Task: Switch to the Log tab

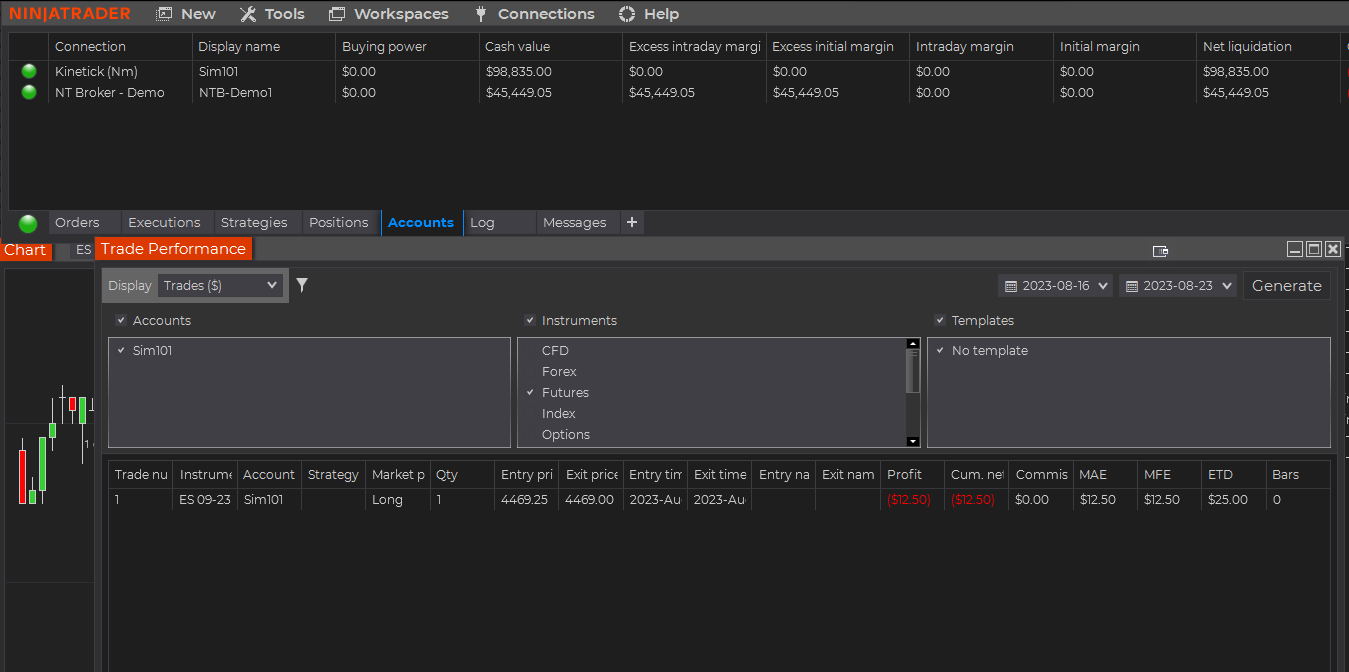Action: click(483, 222)
